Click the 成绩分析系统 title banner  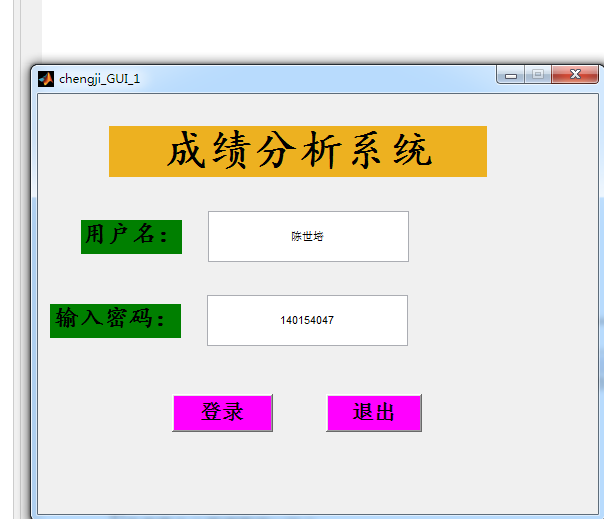[x=298, y=151]
